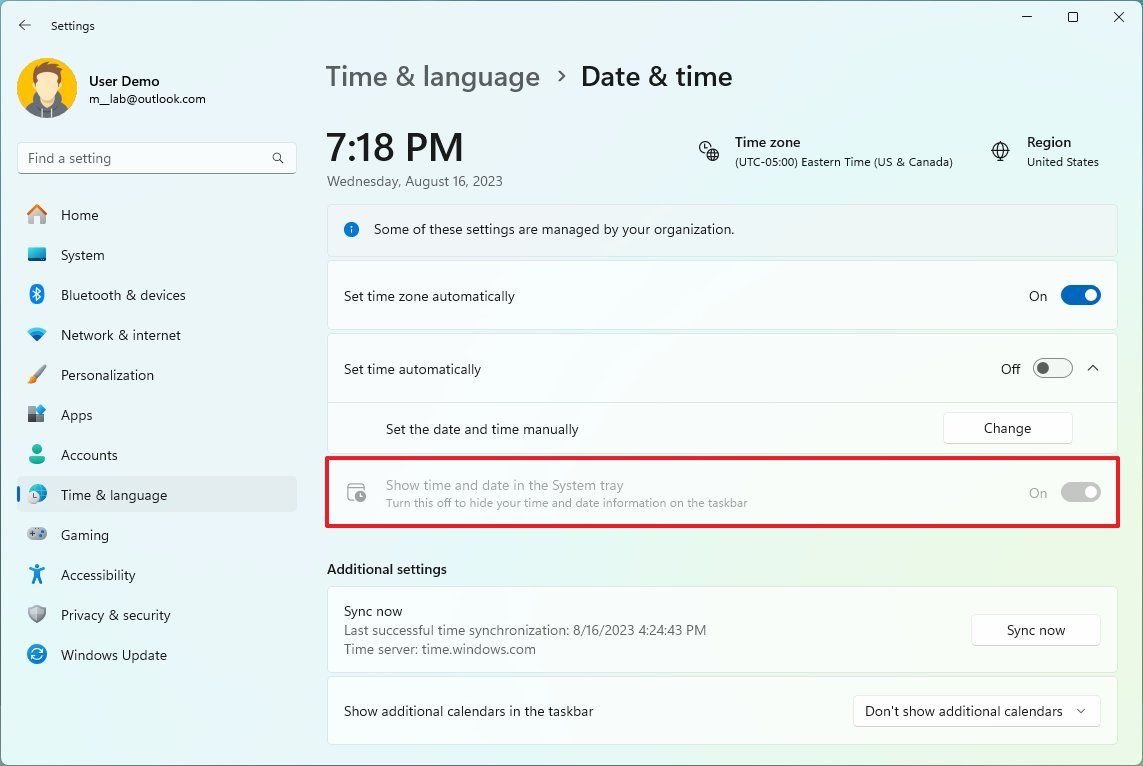Click the system tray clock icon
1143x766 pixels.
tap(356, 493)
